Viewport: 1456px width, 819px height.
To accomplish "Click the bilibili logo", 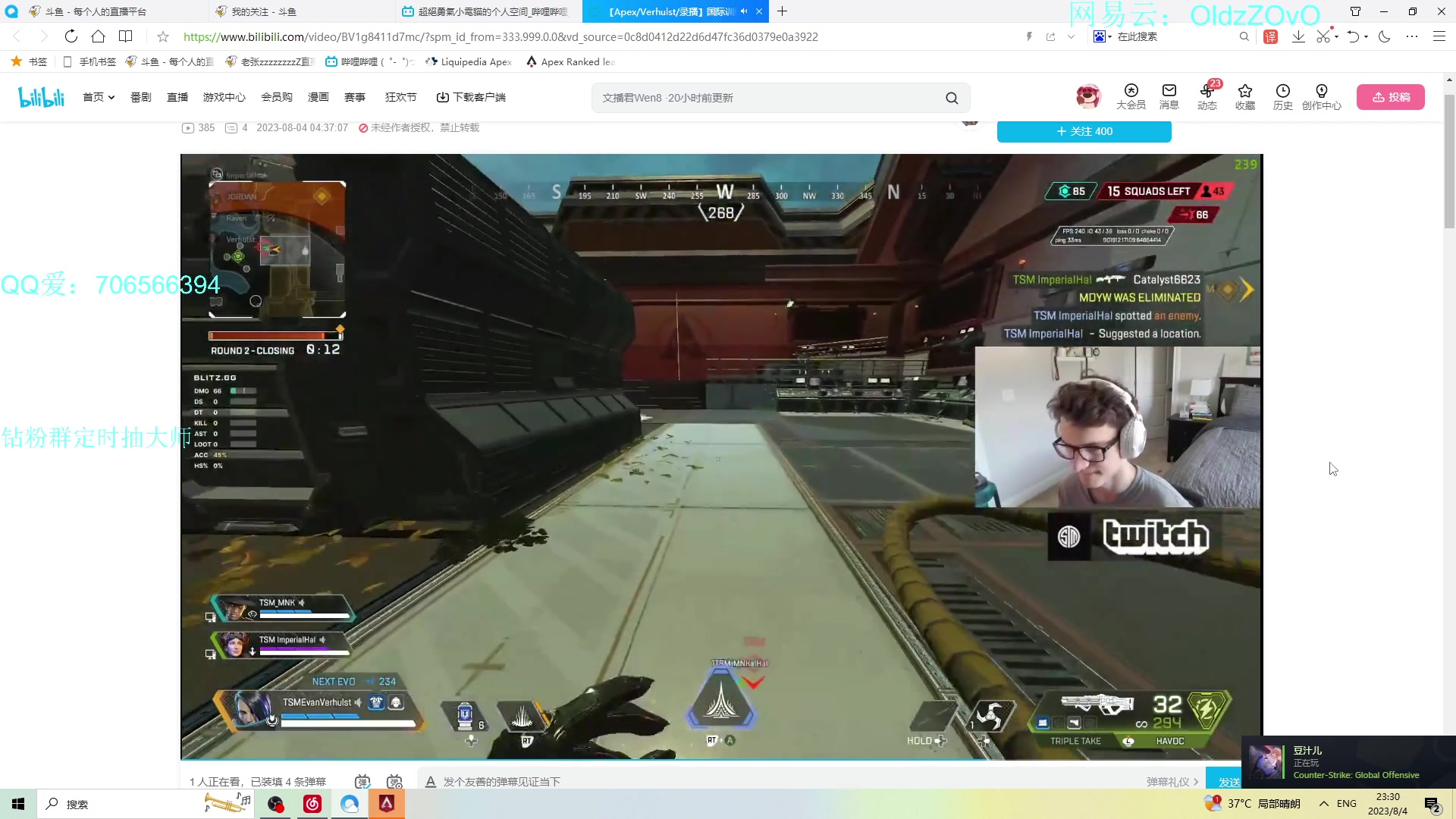I will coord(41,97).
